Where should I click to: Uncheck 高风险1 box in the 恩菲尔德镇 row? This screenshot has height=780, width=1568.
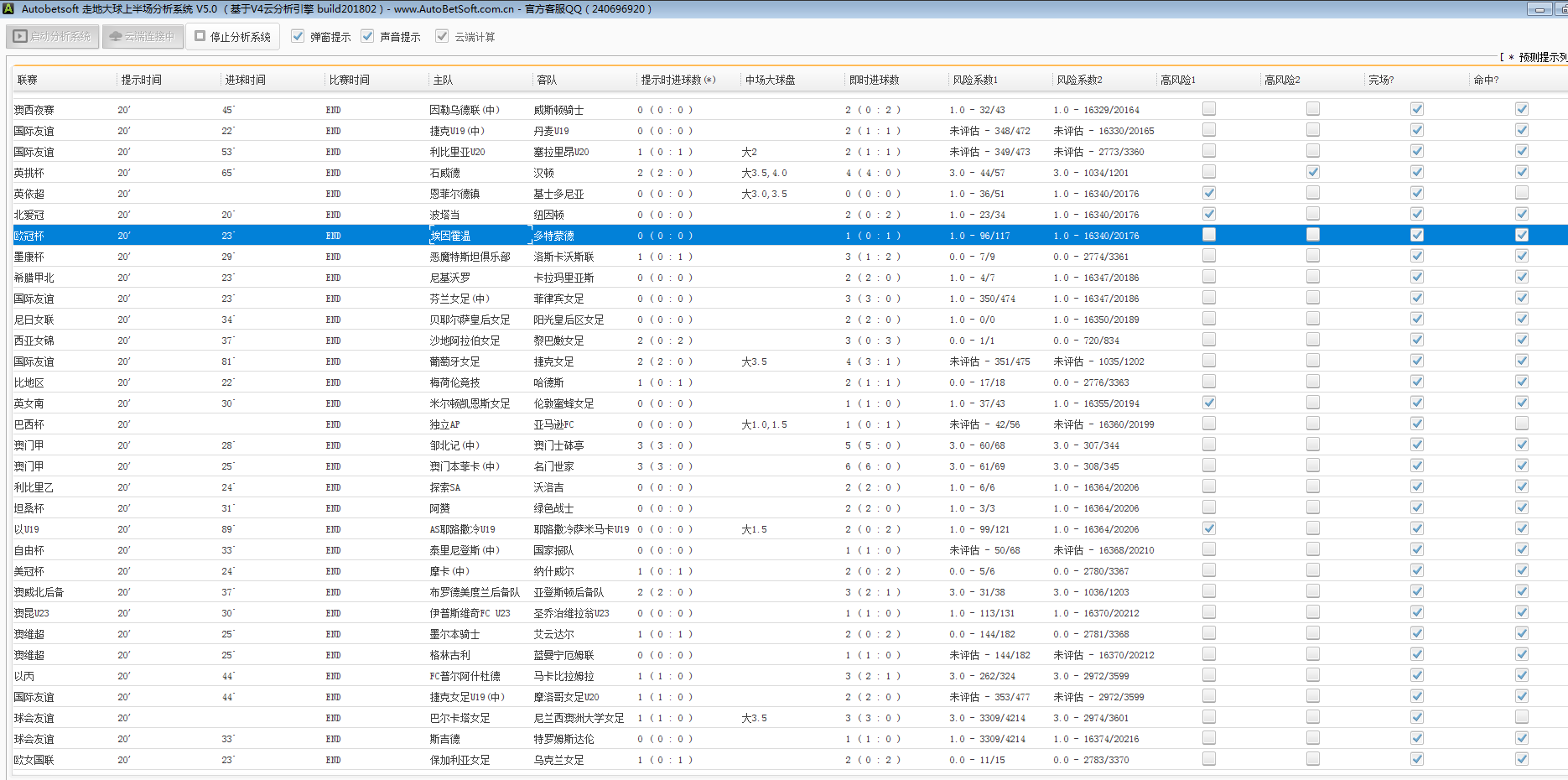point(1209,193)
